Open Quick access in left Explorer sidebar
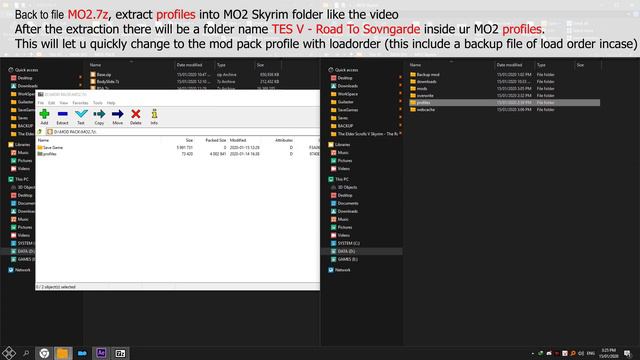Image resolution: width=640 pixels, height=360 pixels. [23, 70]
